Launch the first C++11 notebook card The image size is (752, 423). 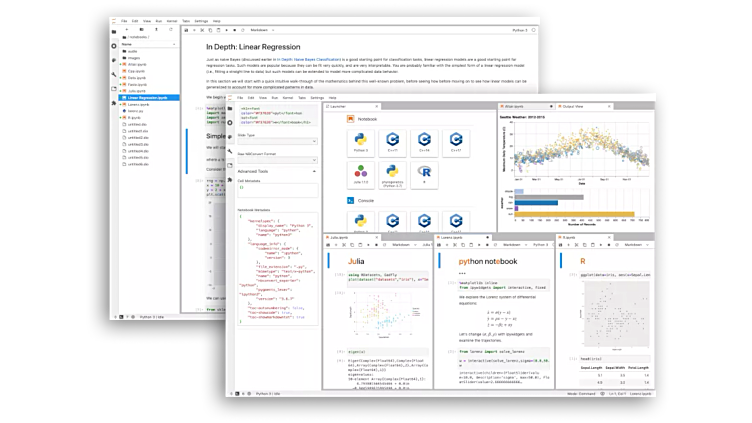(x=393, y=140)
